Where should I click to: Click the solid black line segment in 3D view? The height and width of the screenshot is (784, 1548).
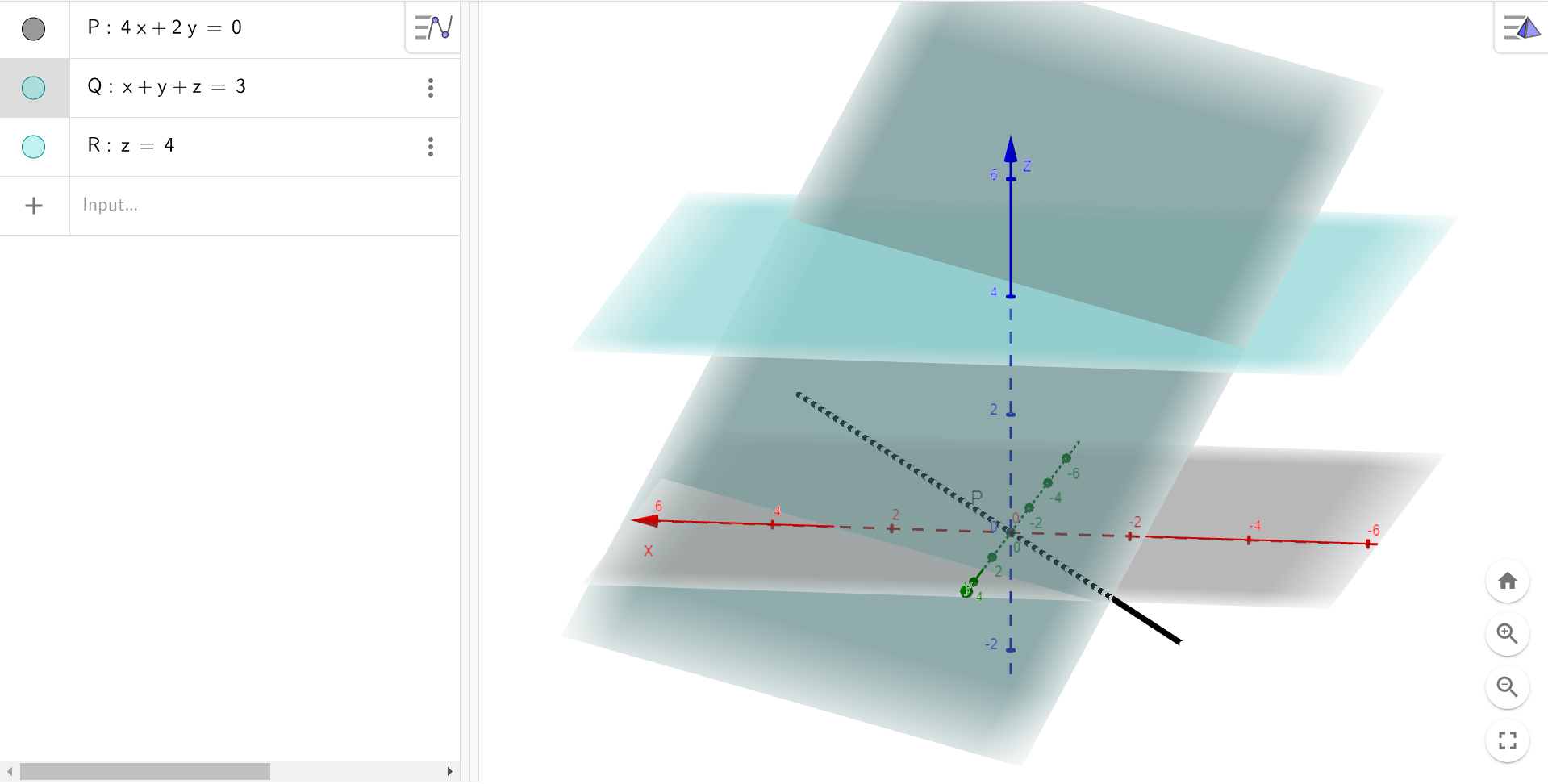pyautogui.click(x=1147, y=620)
